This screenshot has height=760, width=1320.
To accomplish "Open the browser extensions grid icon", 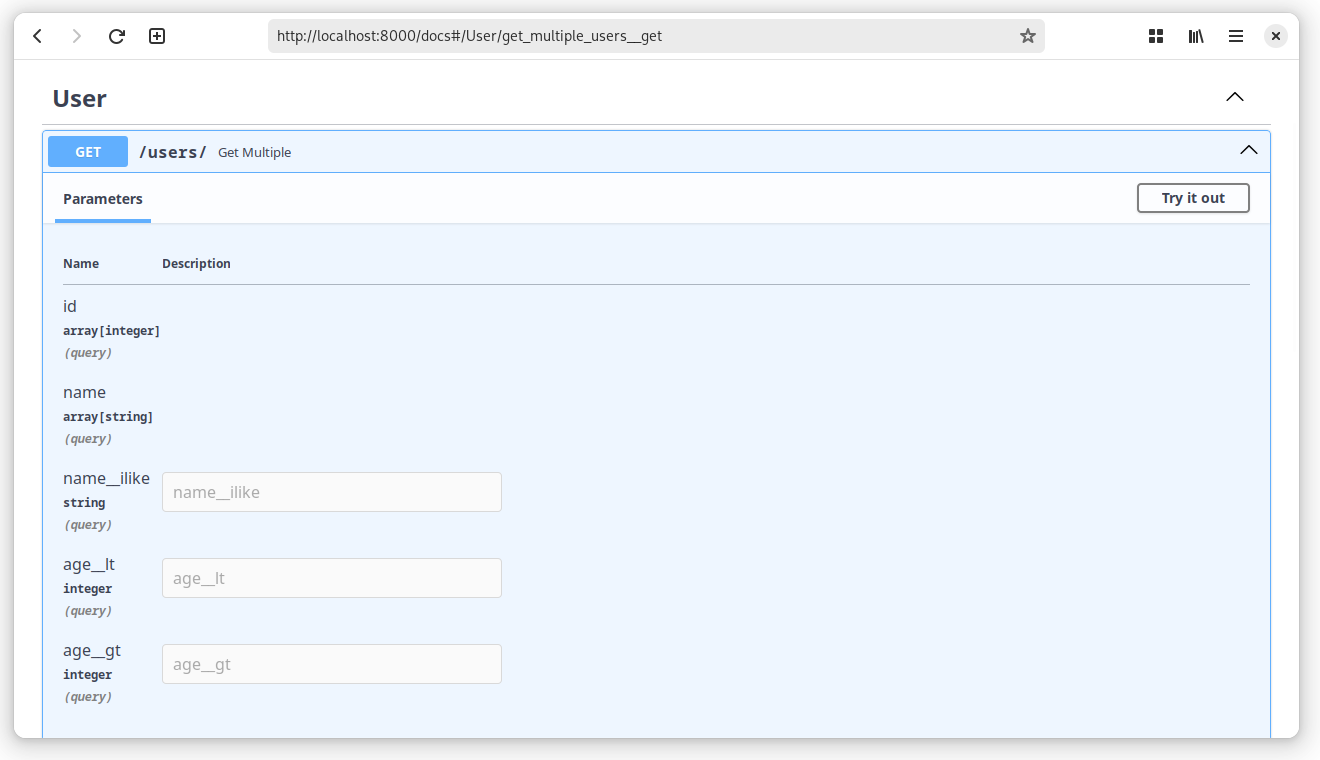I will pyautogui.click(x=1155, y=36).
